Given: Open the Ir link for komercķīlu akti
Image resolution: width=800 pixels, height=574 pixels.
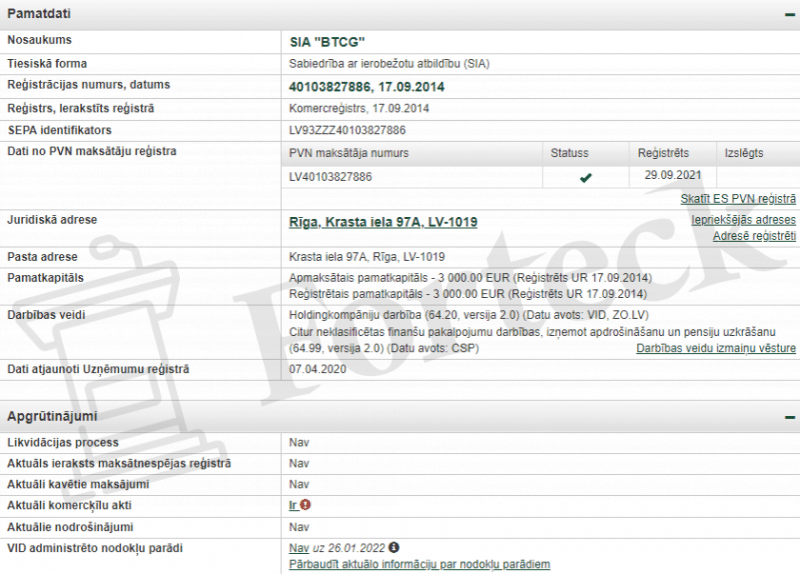Looking at the screenshot, I should click(x=293, y=505).
